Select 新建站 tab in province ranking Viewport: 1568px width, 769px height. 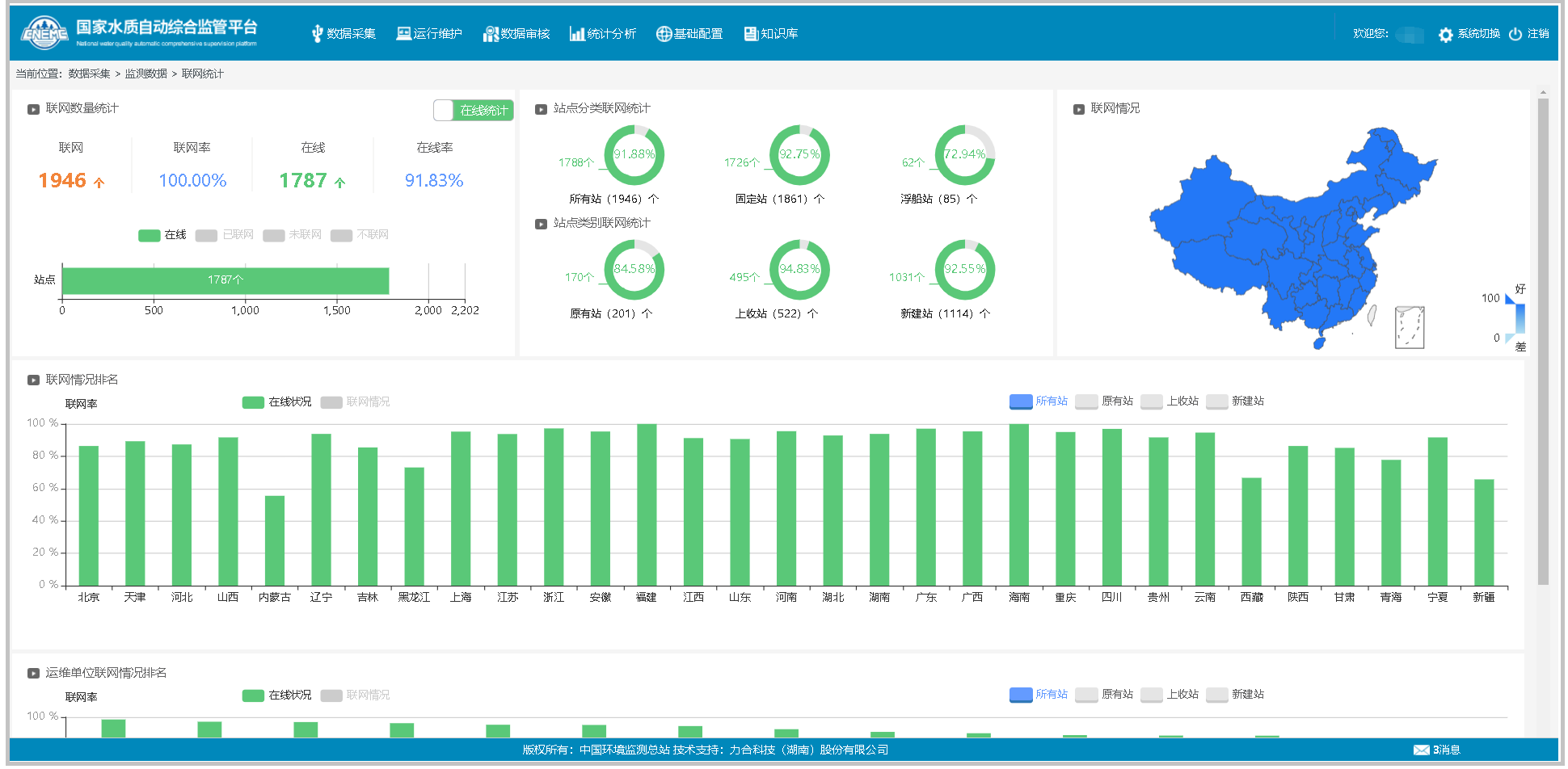(1235, 401)
